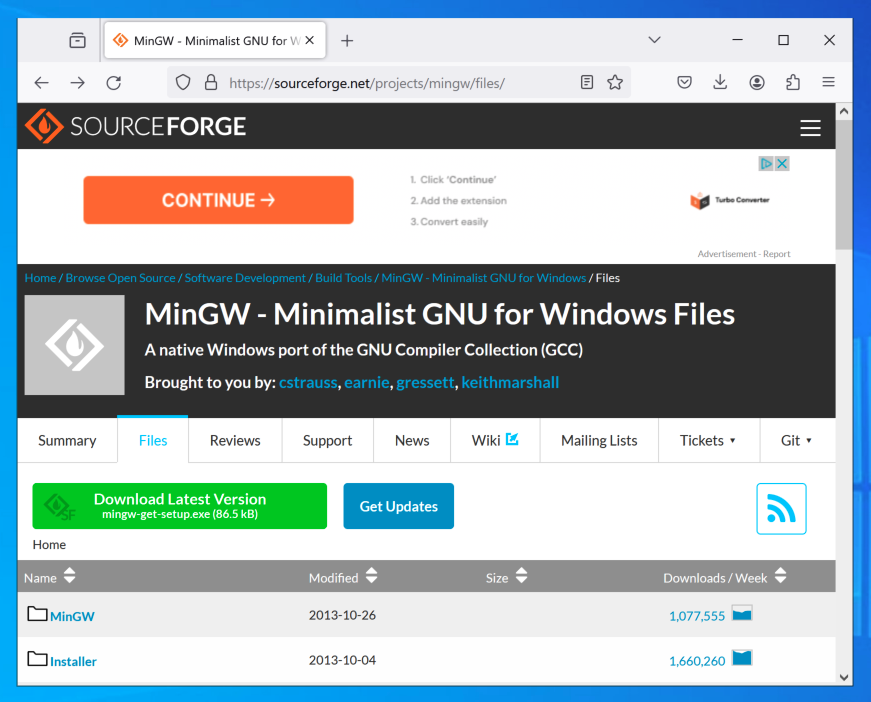The image size is (871, 702).
Task: Close the MinGW browser tab
Action: tap(310, 41)
